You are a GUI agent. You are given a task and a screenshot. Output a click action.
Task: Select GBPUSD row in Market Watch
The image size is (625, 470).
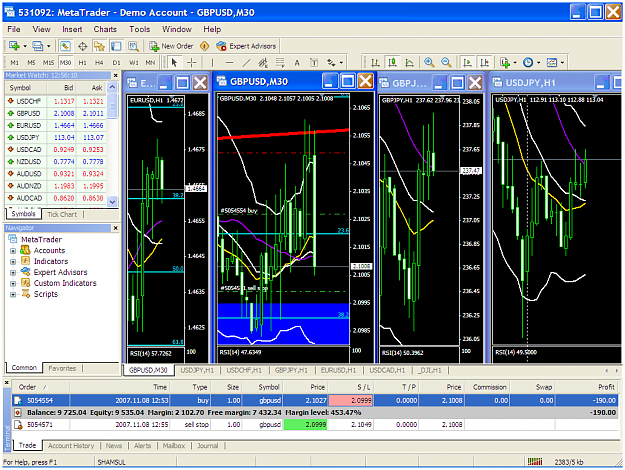click(56, 114)
